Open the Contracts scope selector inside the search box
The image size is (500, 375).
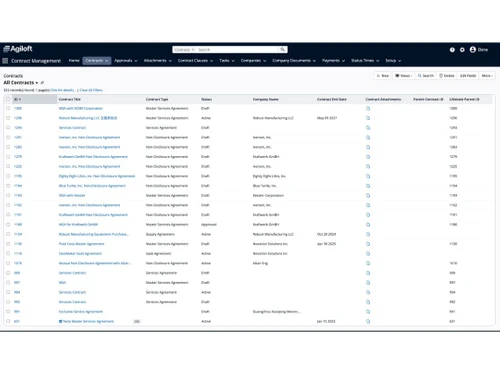pyautogui.click(x=184, y=50)
